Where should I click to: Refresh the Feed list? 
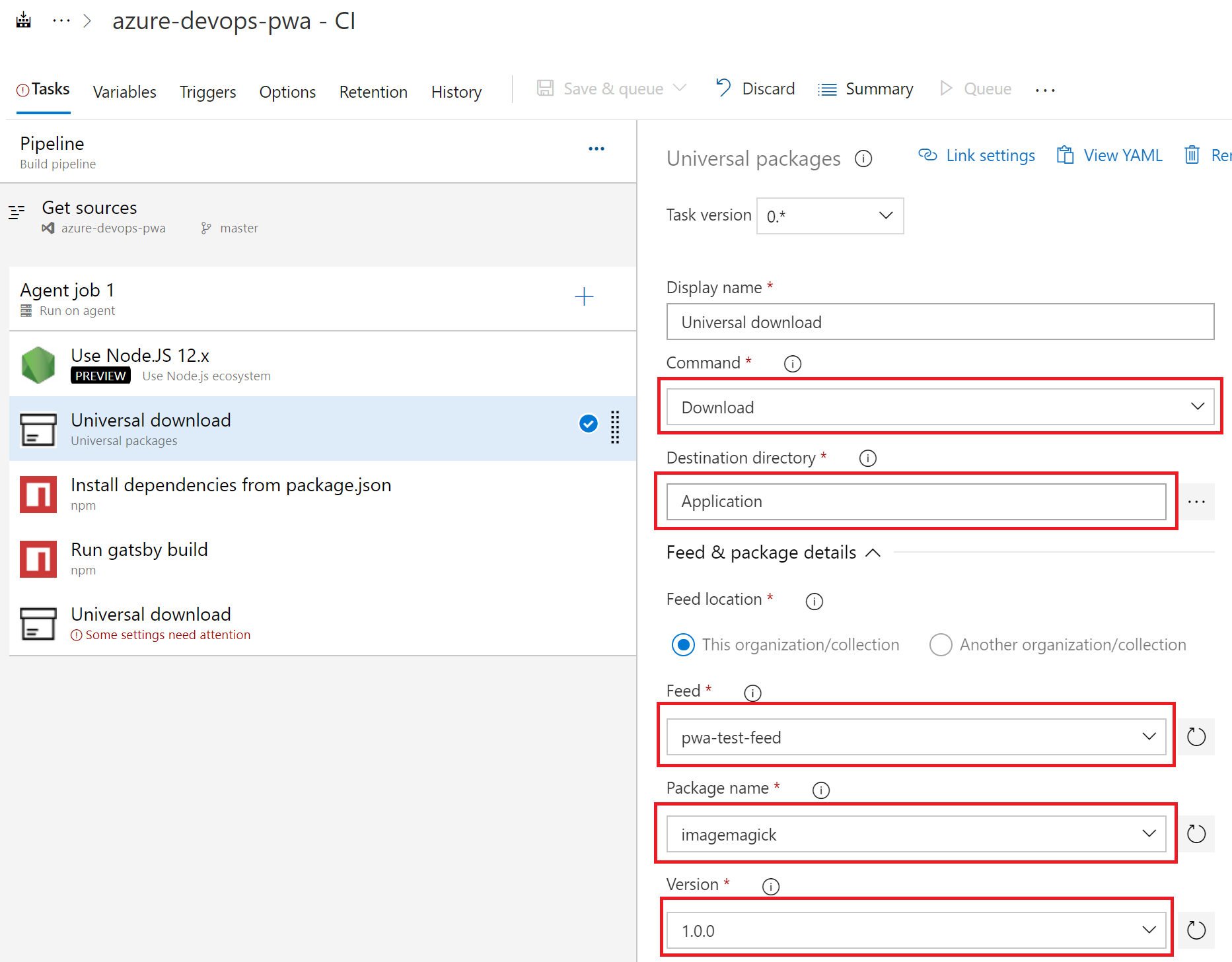pyautogui.click(x=1196, y=737)
